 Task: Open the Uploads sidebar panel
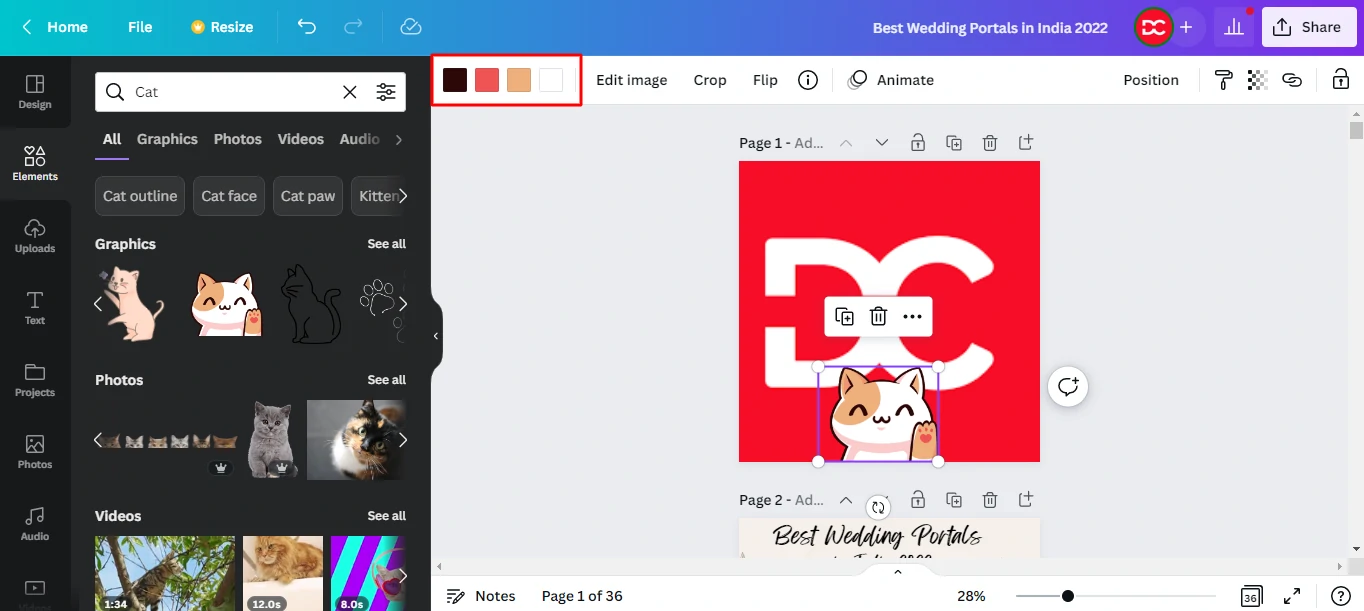click(35, 236)
